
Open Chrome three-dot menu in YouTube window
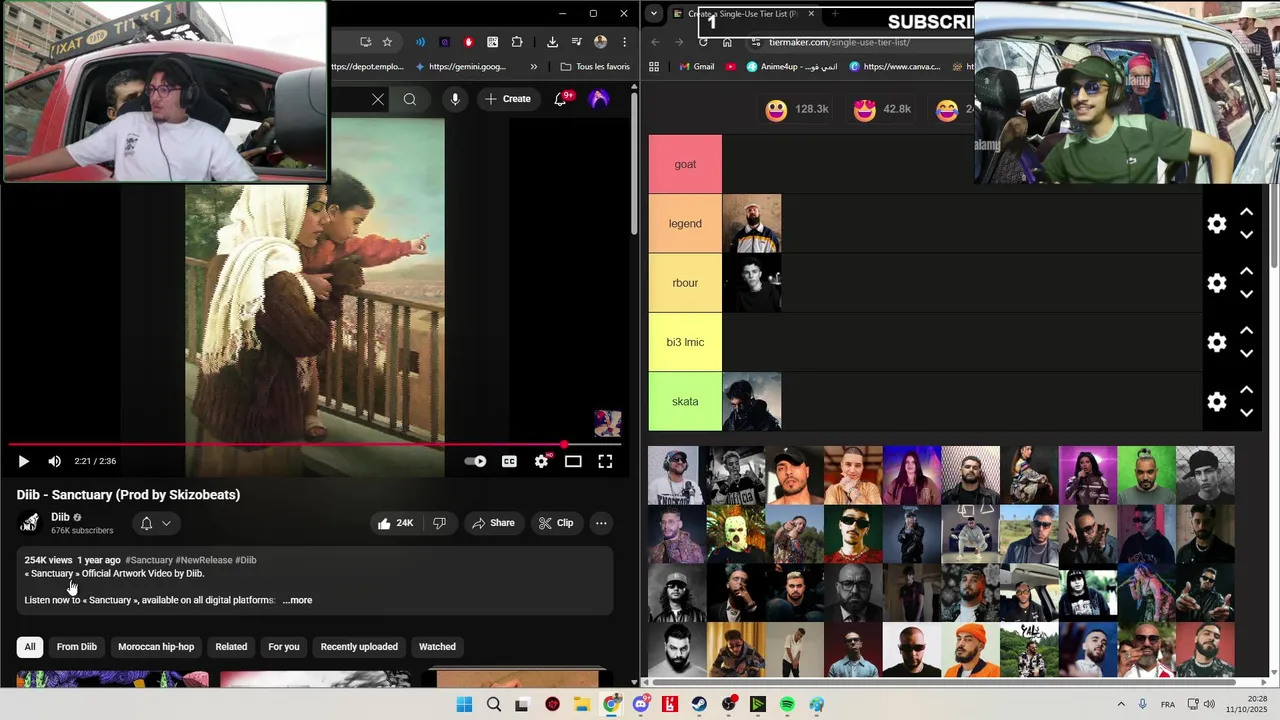[x=624, y=42]
